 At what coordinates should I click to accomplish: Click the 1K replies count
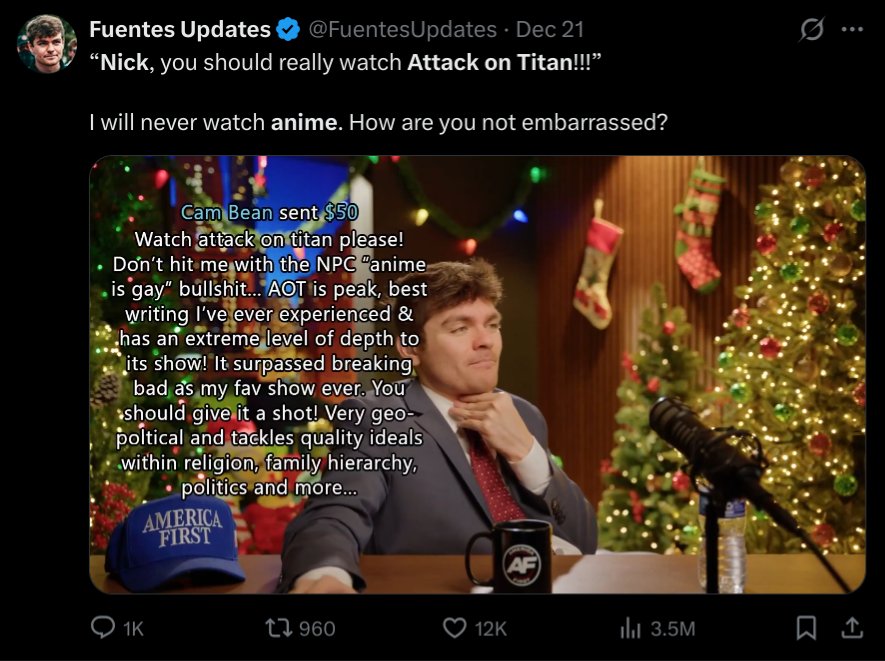pos(133,629)
